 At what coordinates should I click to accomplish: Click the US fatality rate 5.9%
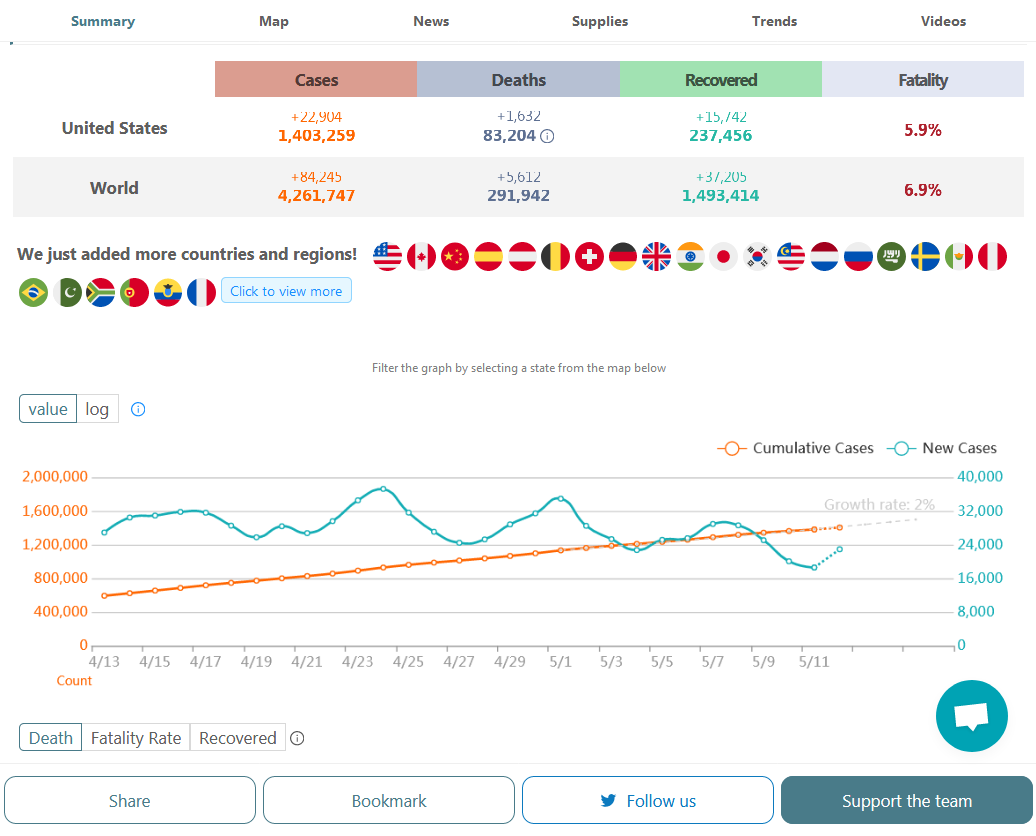[923, 130]
